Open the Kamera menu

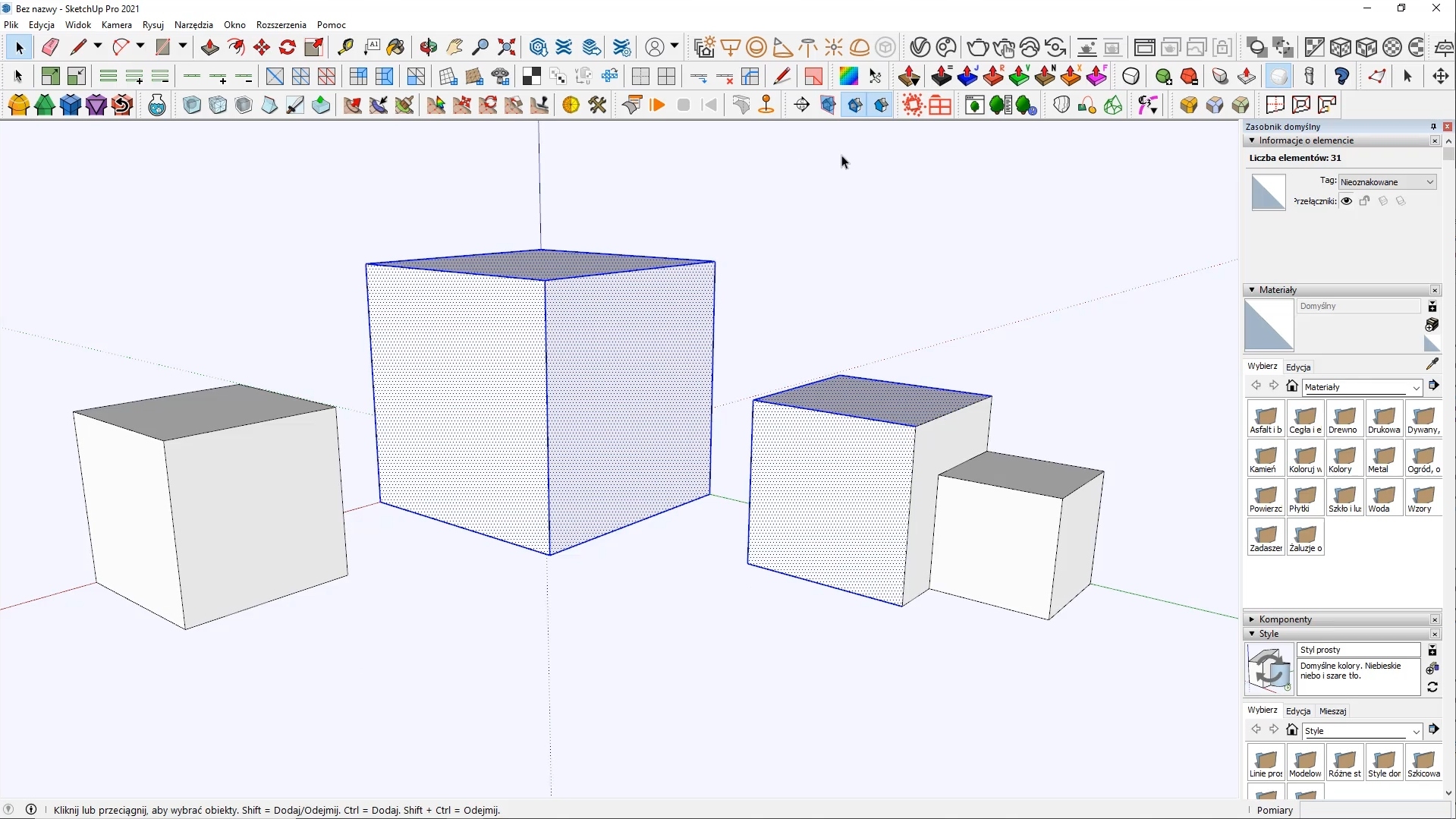pos(116,24)
